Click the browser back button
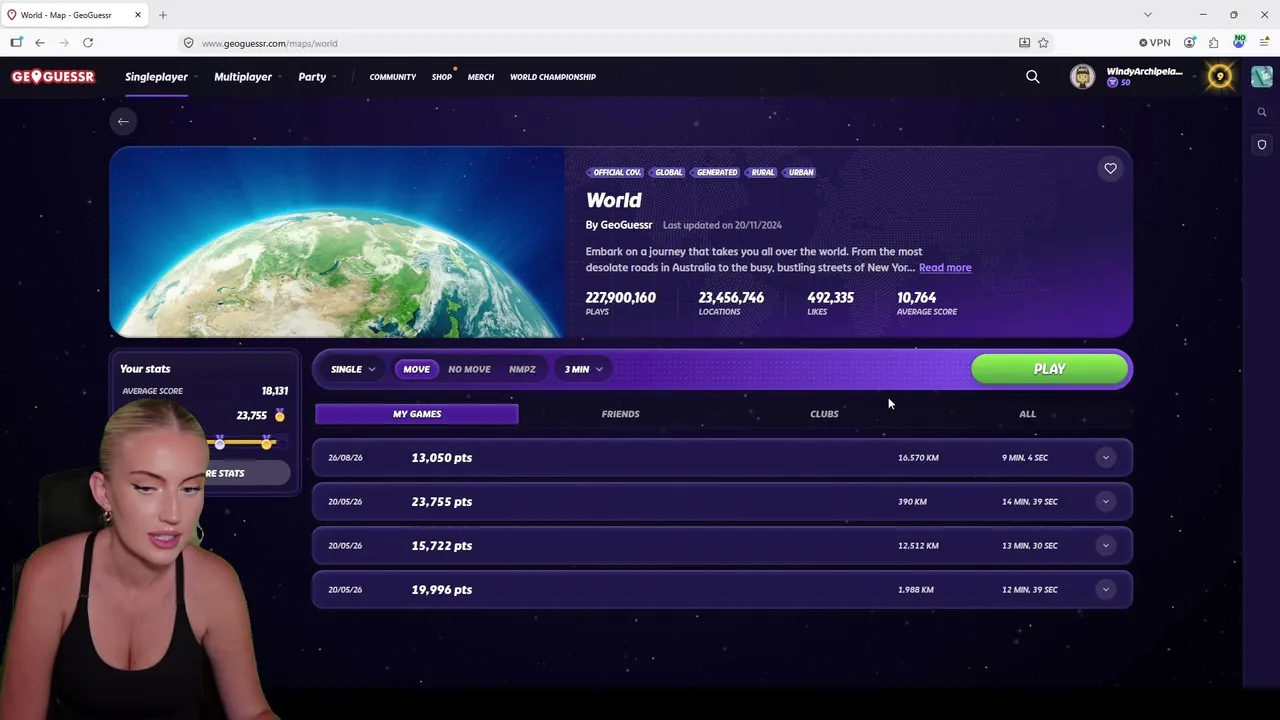 pos(40,43)
